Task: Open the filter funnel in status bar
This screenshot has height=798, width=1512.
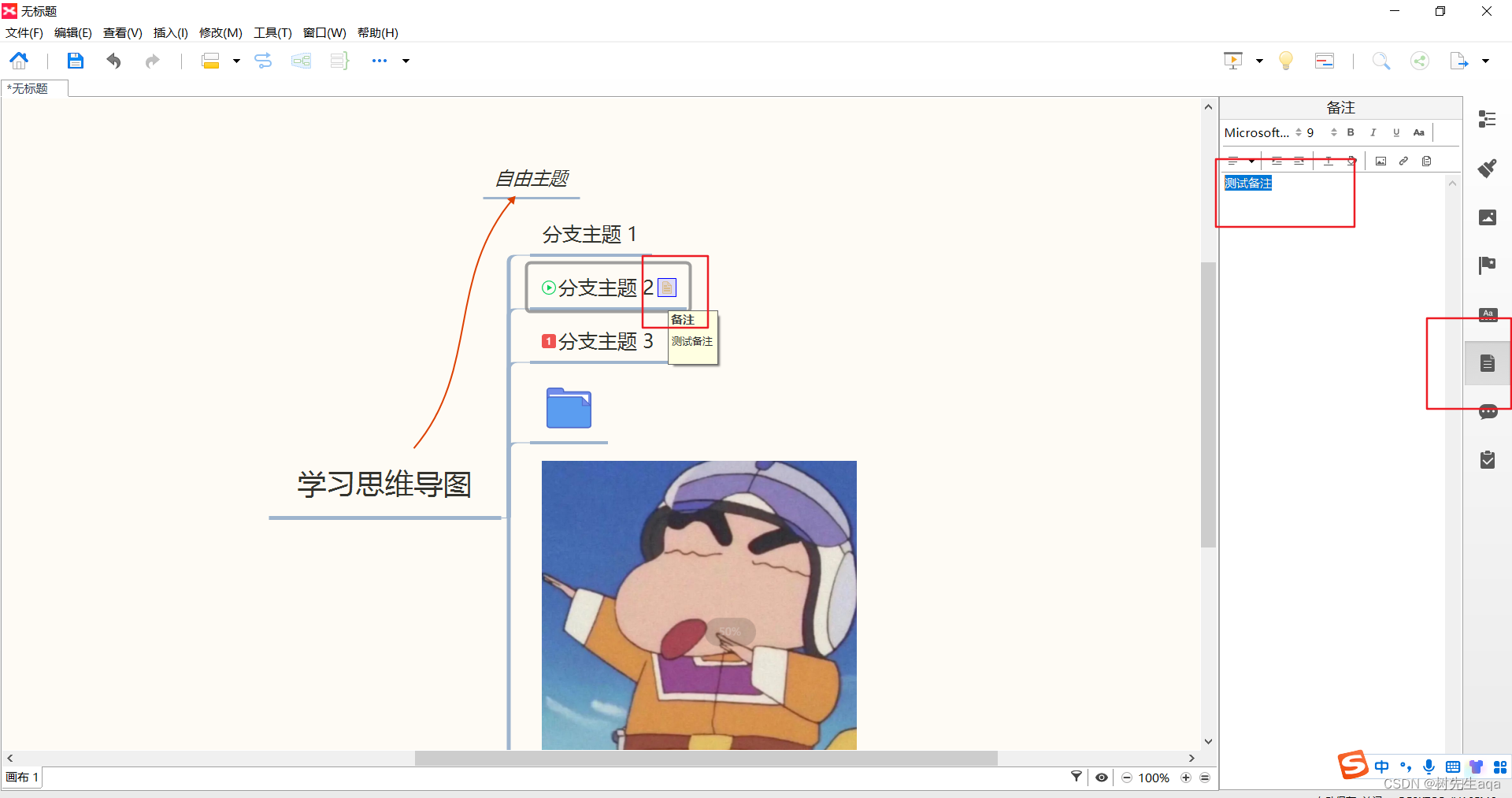Action: pos(1077,777)
